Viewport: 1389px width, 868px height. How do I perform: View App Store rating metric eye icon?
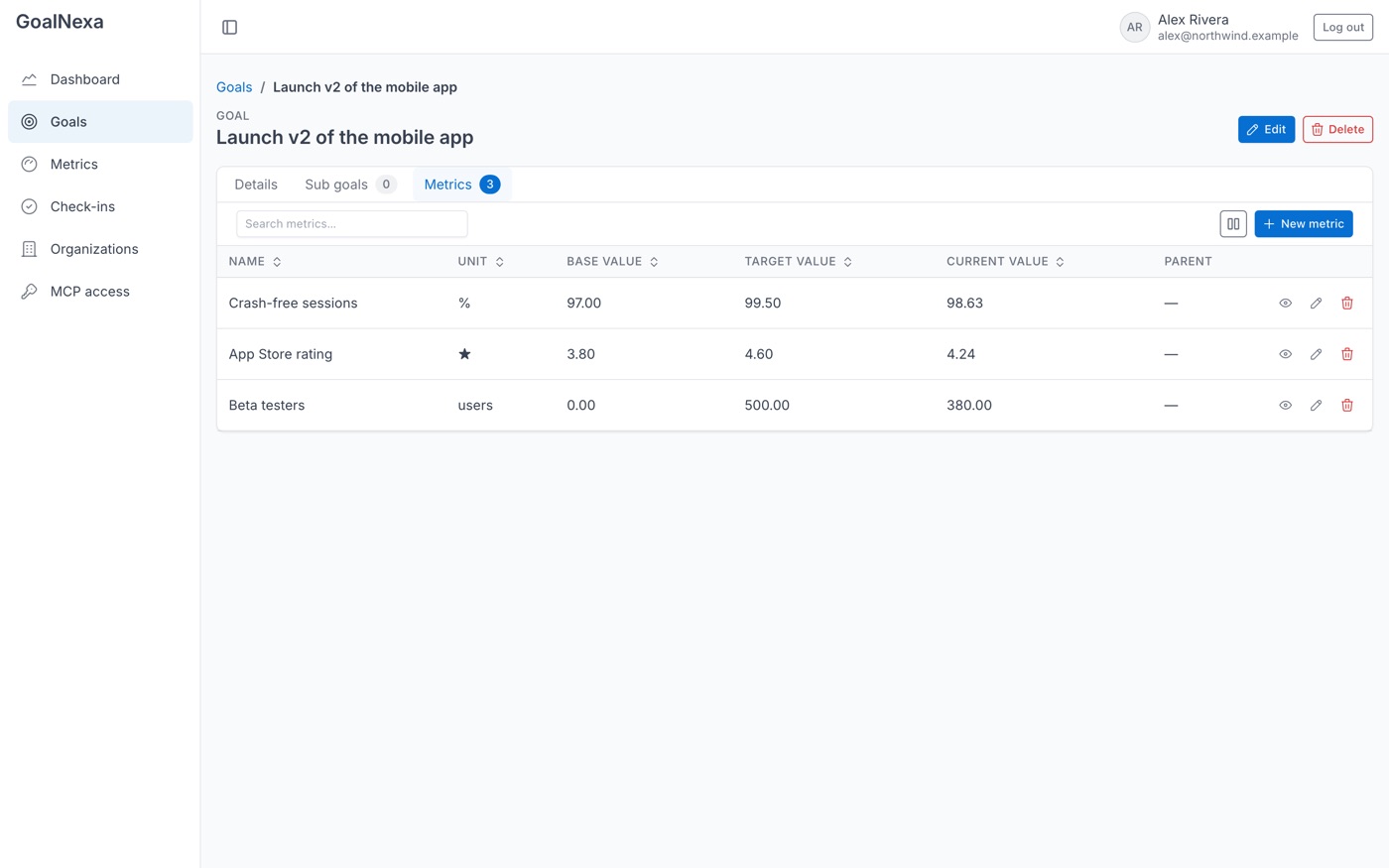pos(1285,354)
